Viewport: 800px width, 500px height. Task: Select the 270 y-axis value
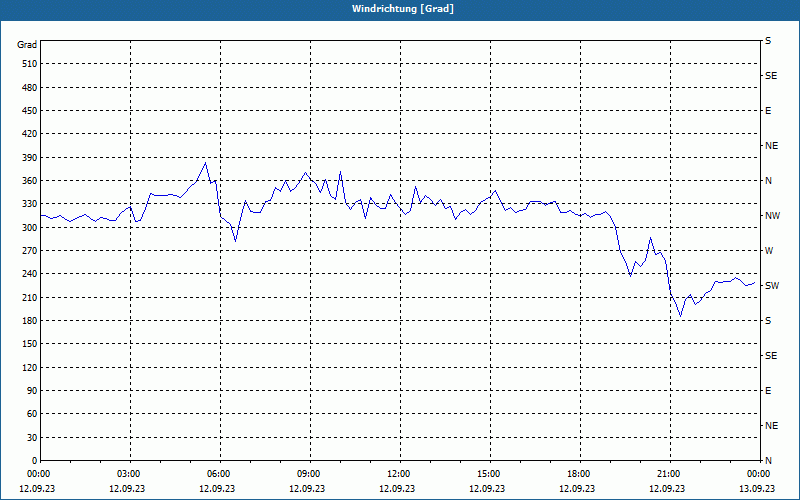[29, 251]
